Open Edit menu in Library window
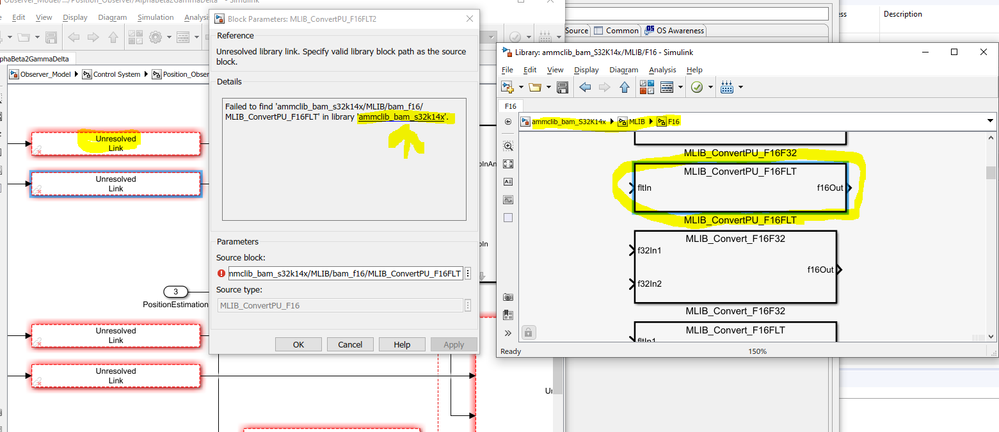999x432 pixels. pyautogui.click(x=529, y=69)
